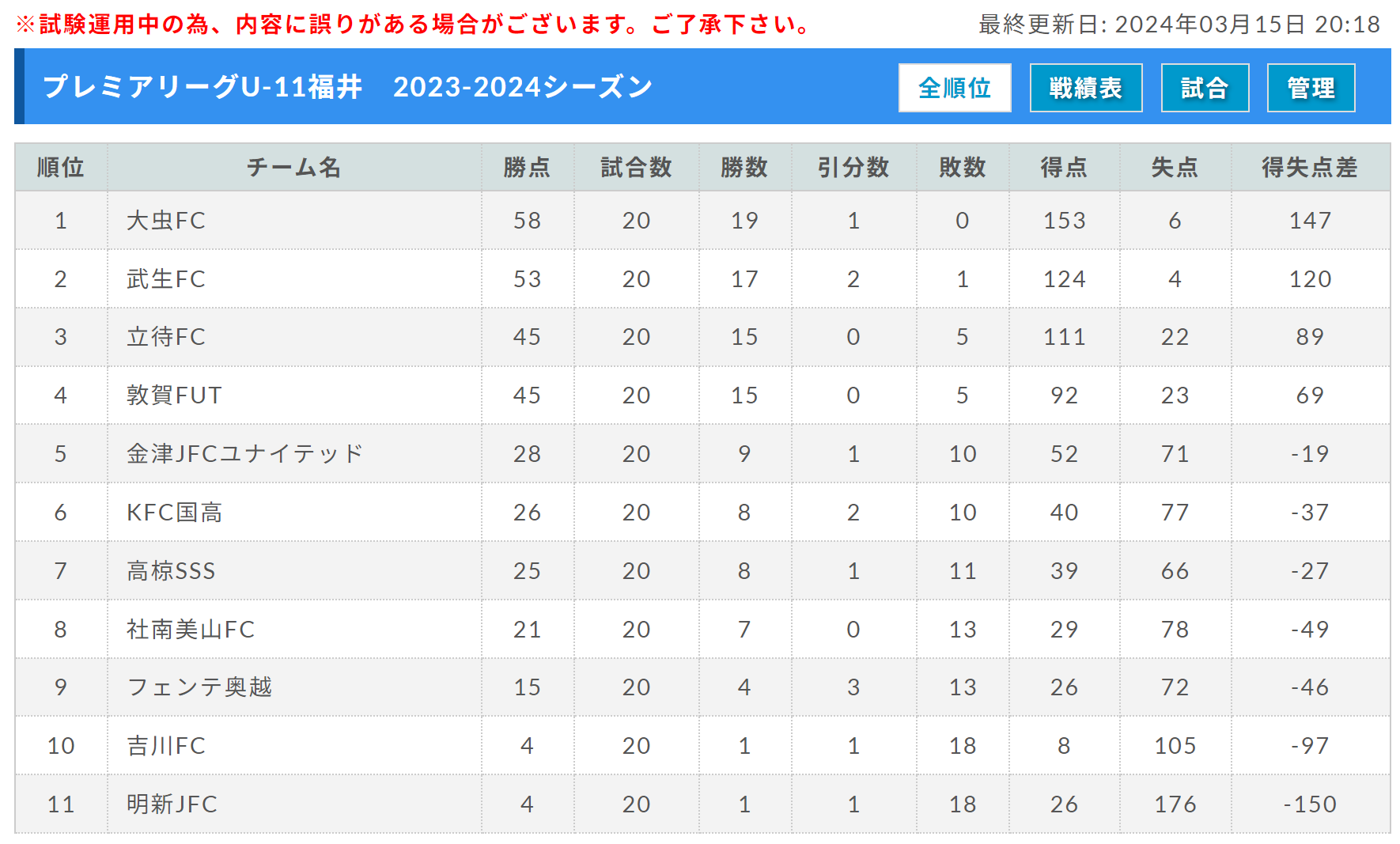Screen dimensions: 1400x844
Task: Click the 勝点 column header
Action: point(527,167)
